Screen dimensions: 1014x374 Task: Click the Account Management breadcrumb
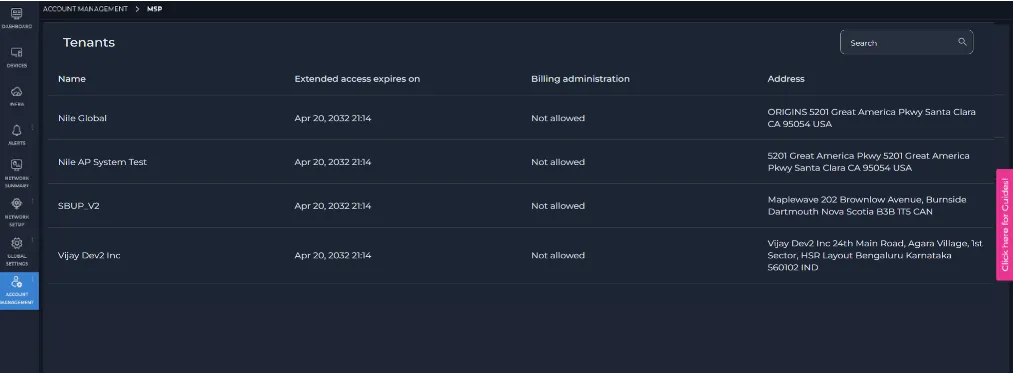(85, 8)
